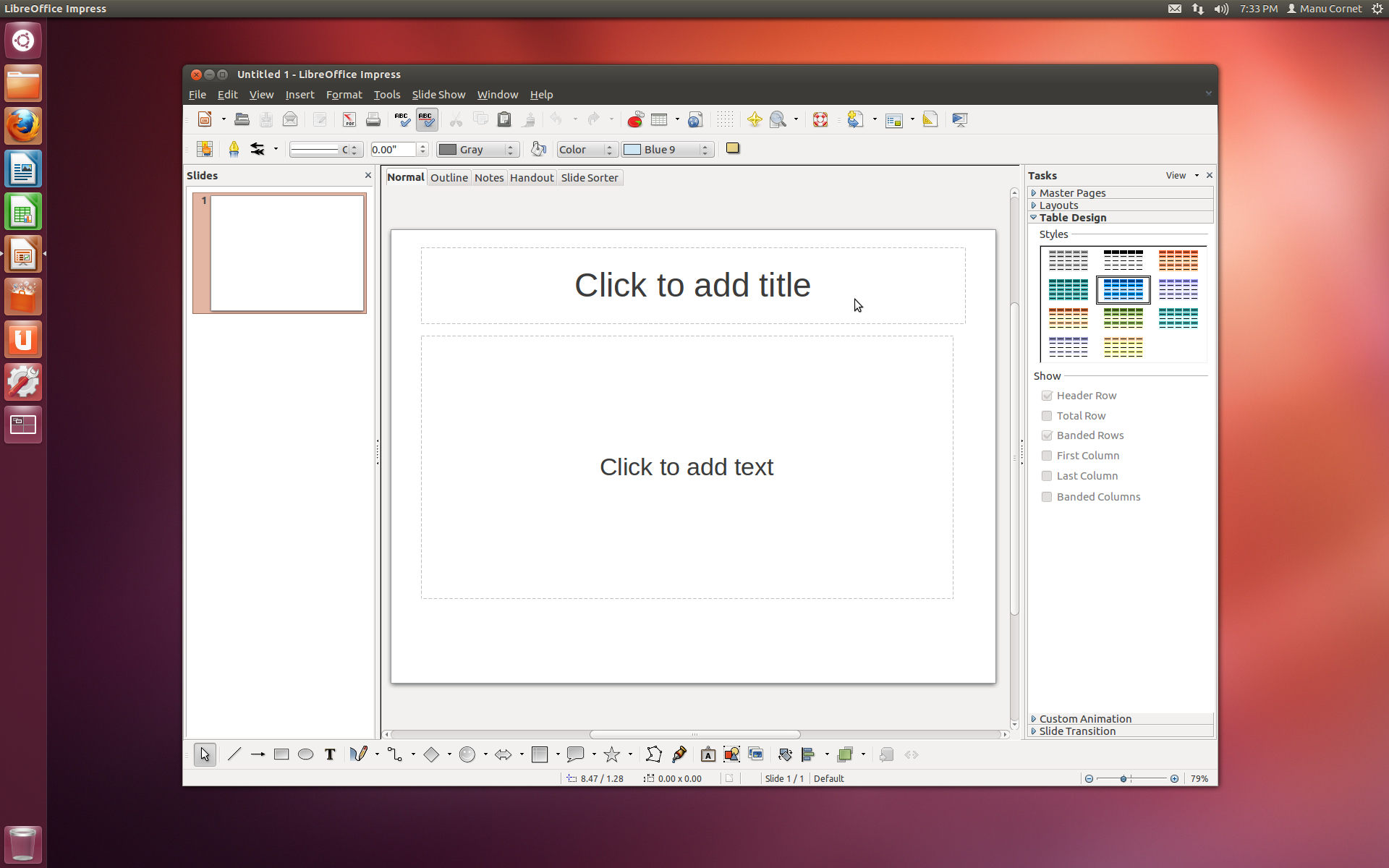Enable the Total Row checkbox
Screen dimensions: 1389x868
point(1047,416)
